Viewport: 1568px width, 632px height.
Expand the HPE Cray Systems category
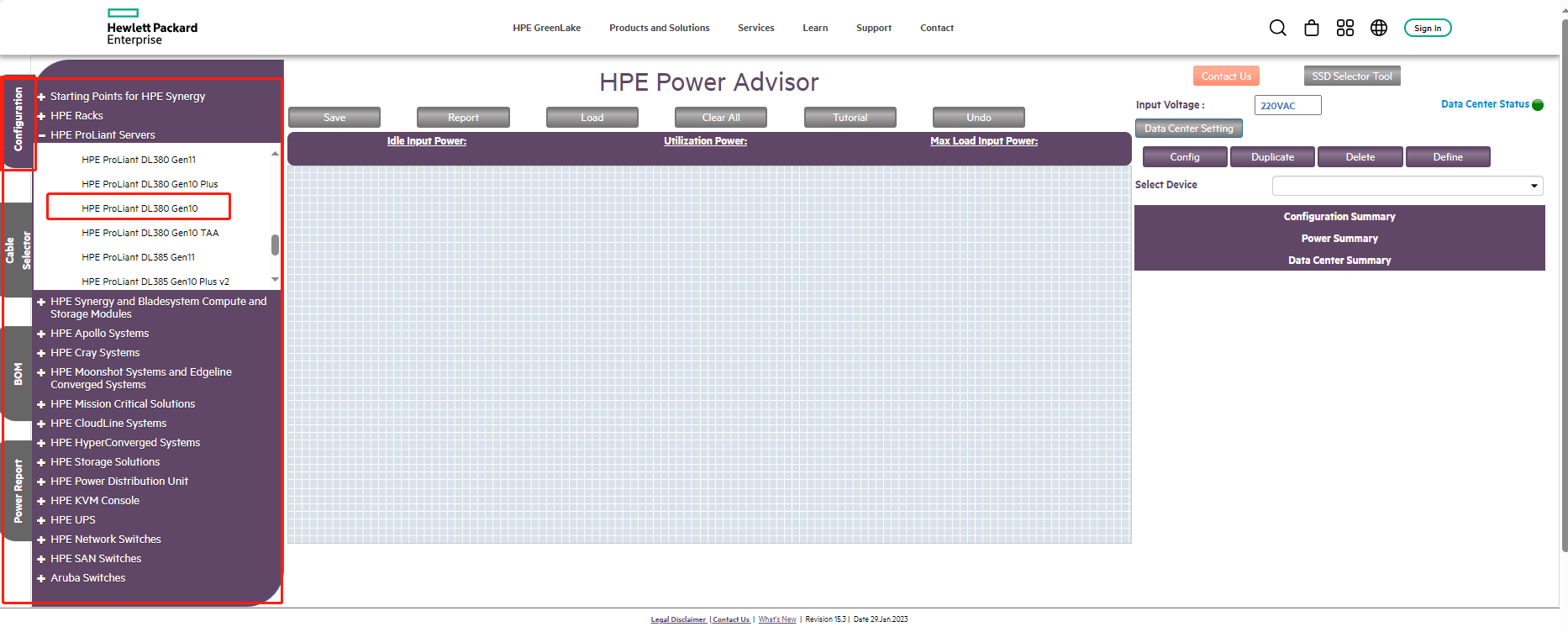(x=41, y=353)
